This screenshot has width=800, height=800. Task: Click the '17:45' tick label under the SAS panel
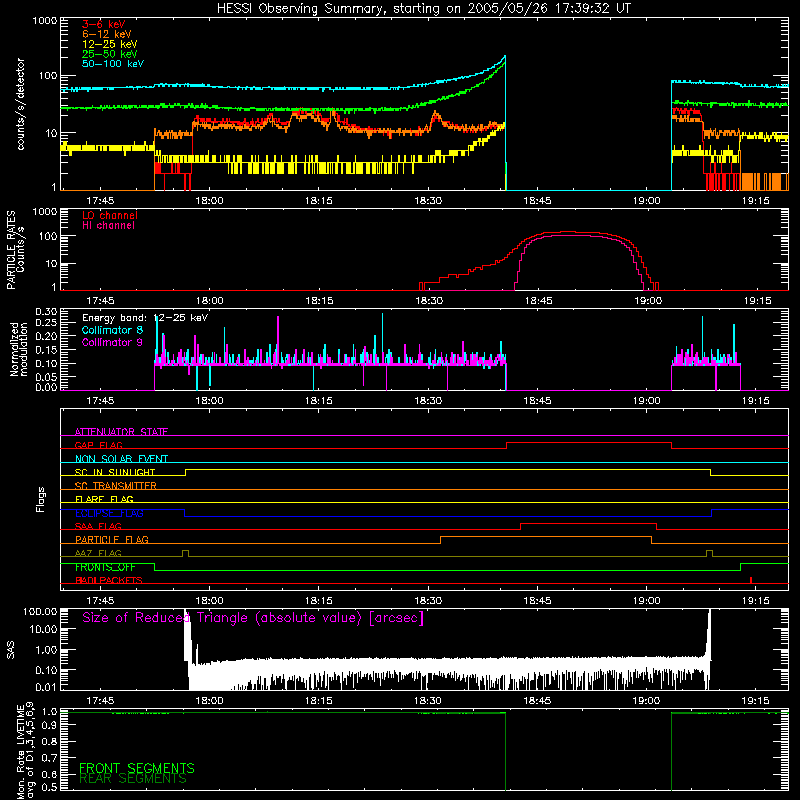[x=100, y=701]
